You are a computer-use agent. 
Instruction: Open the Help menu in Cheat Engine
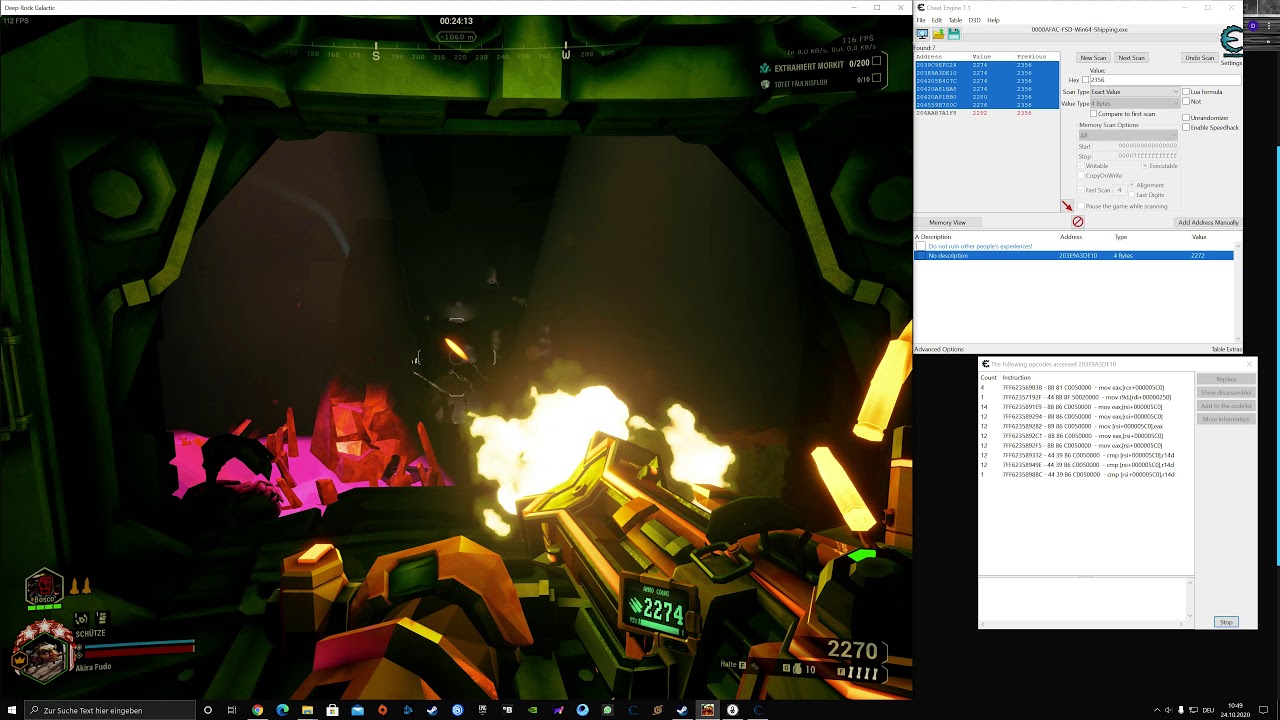pos(993,20)
